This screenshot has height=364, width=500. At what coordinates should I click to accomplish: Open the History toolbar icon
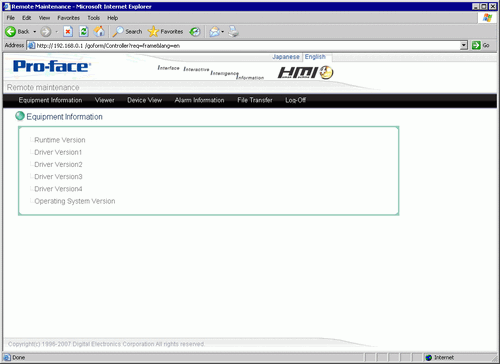point(195,32)
